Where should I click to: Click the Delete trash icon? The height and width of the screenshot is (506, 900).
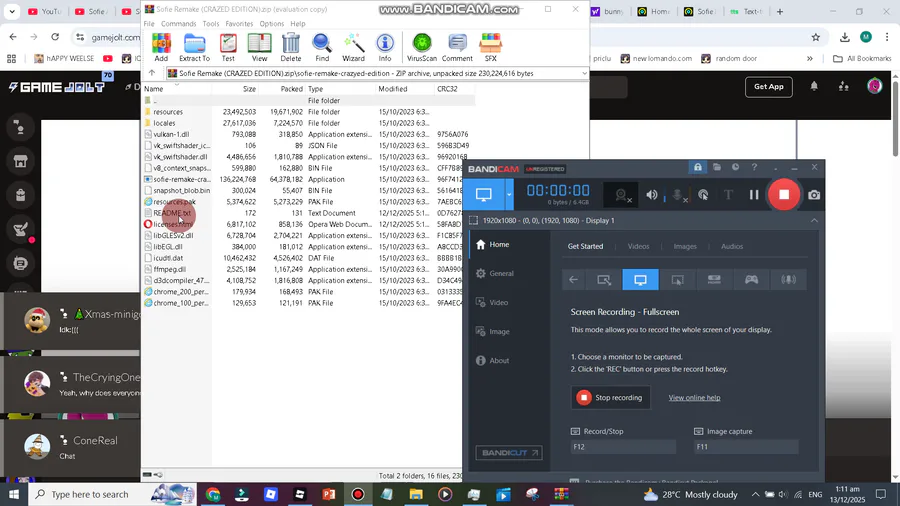tap(291, 47)
